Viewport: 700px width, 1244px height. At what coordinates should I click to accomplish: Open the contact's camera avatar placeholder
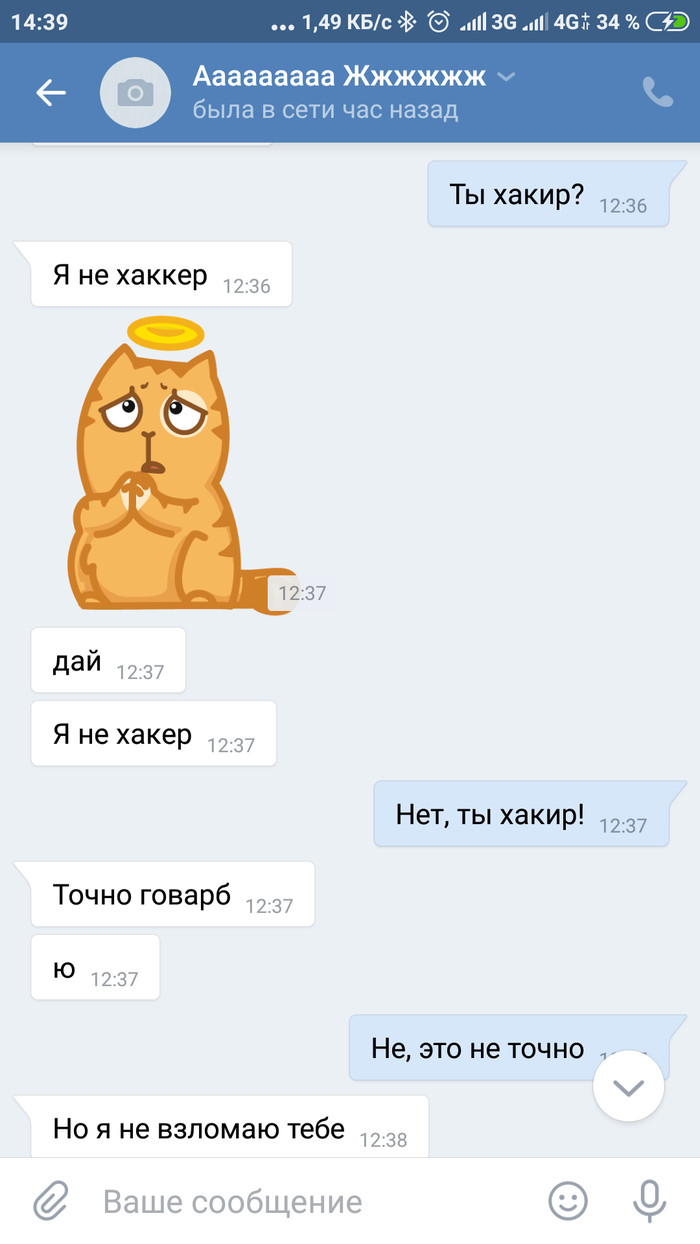[x=135, y=93]
